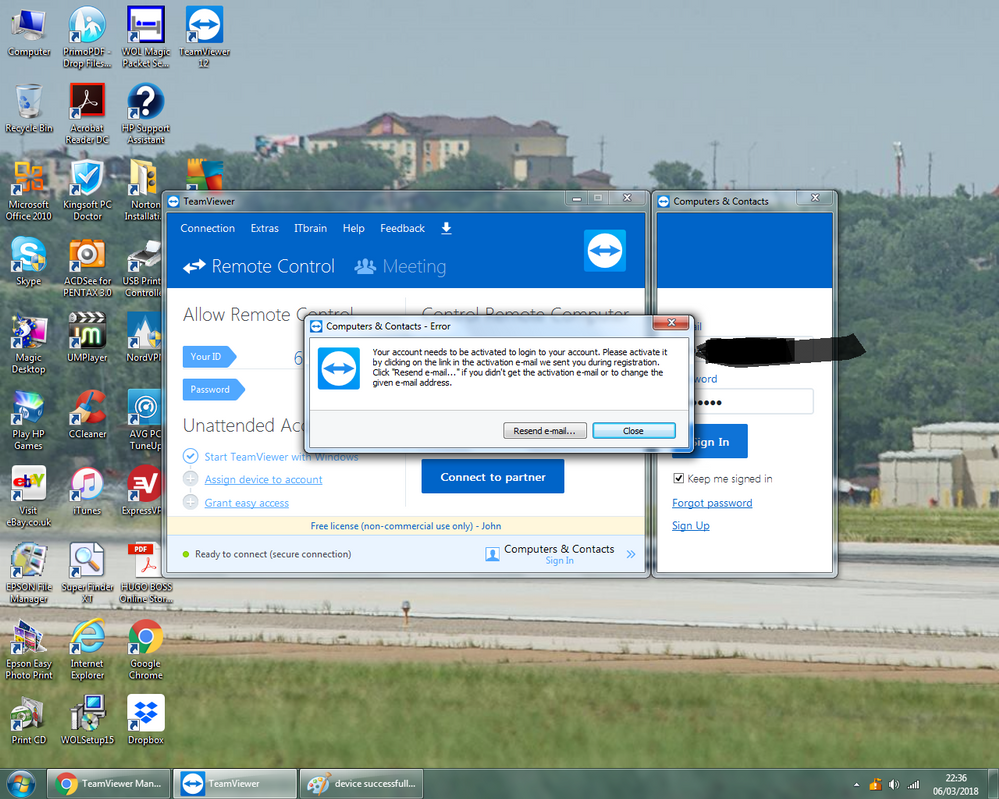
Task: Open Visit eBay.co.uk shortcut
Action: [29, 497]
